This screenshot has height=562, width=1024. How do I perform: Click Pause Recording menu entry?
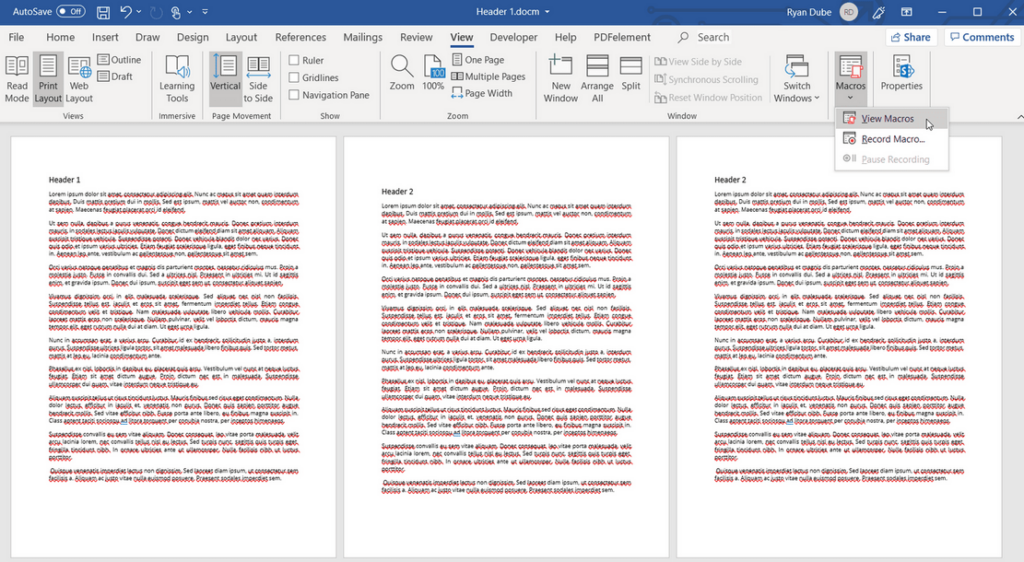891,159
